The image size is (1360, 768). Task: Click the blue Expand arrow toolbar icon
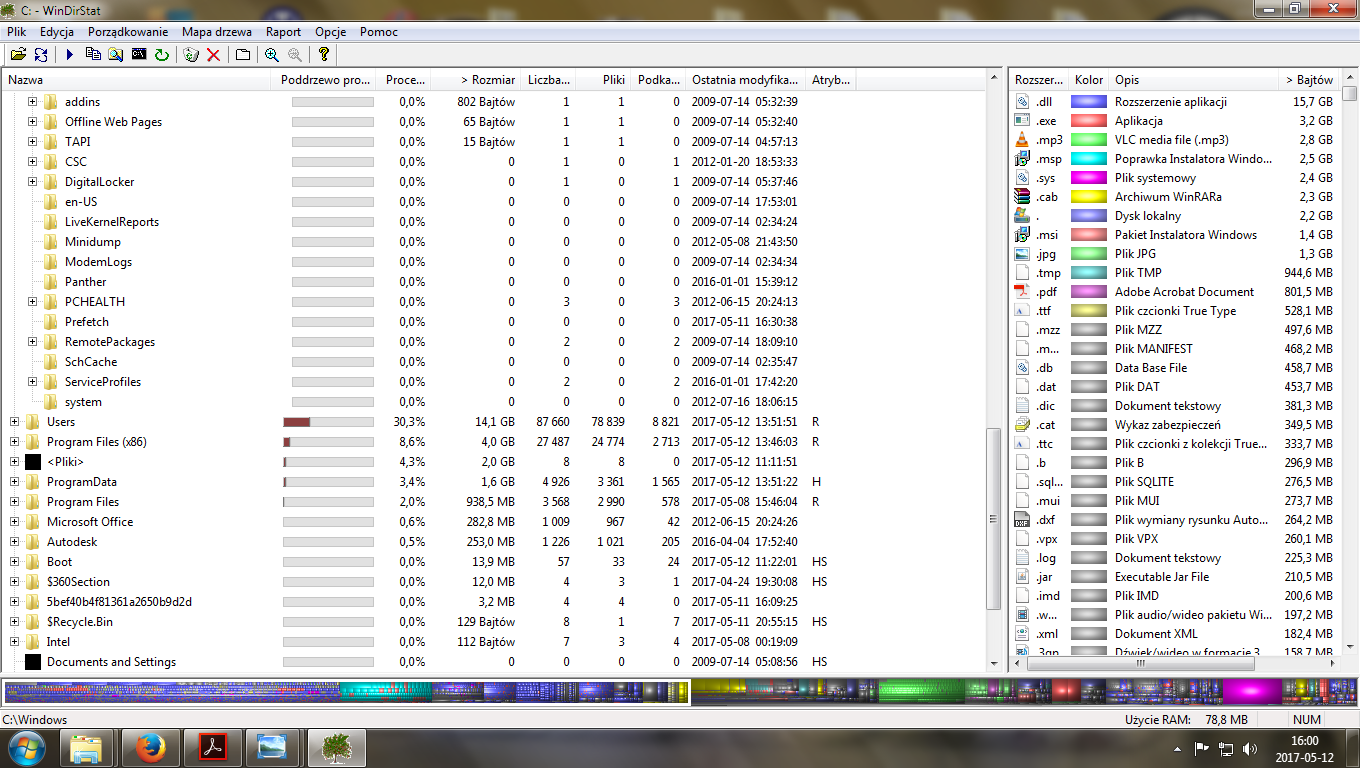click(70, 54)
